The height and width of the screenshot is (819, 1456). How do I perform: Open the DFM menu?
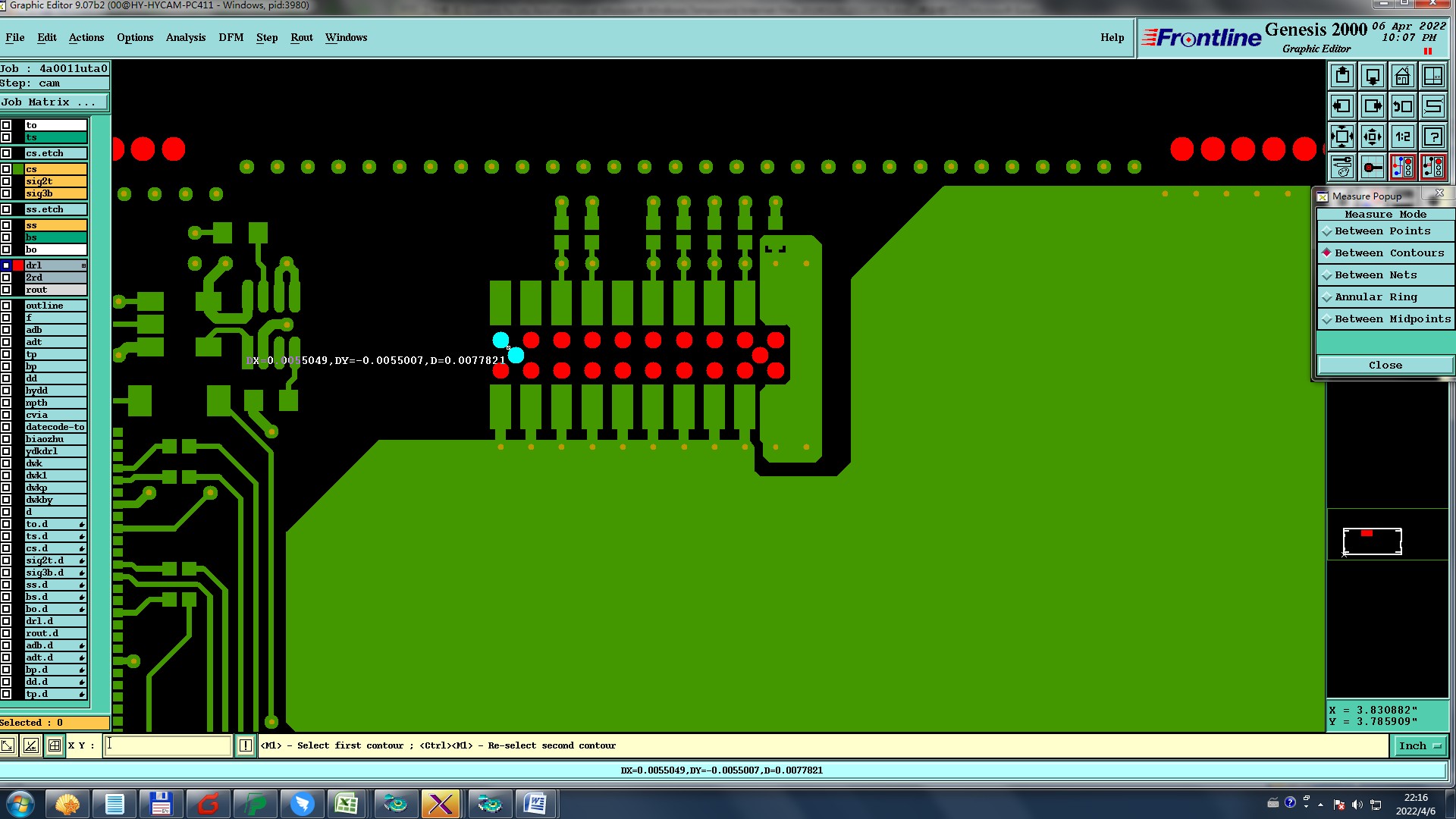coord(231,37)
